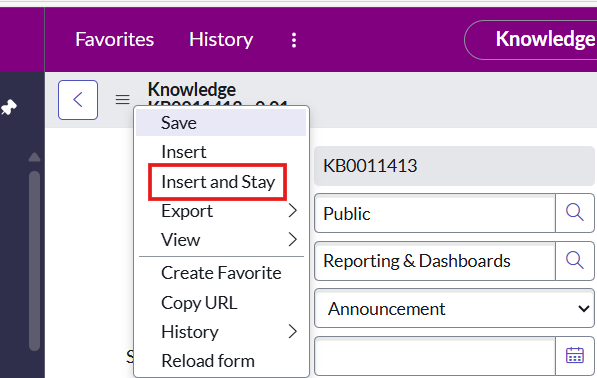Open the calendar date picker icon
This screenshot has width=597, height=378.
pyautogui.click(x=575, y=356)
